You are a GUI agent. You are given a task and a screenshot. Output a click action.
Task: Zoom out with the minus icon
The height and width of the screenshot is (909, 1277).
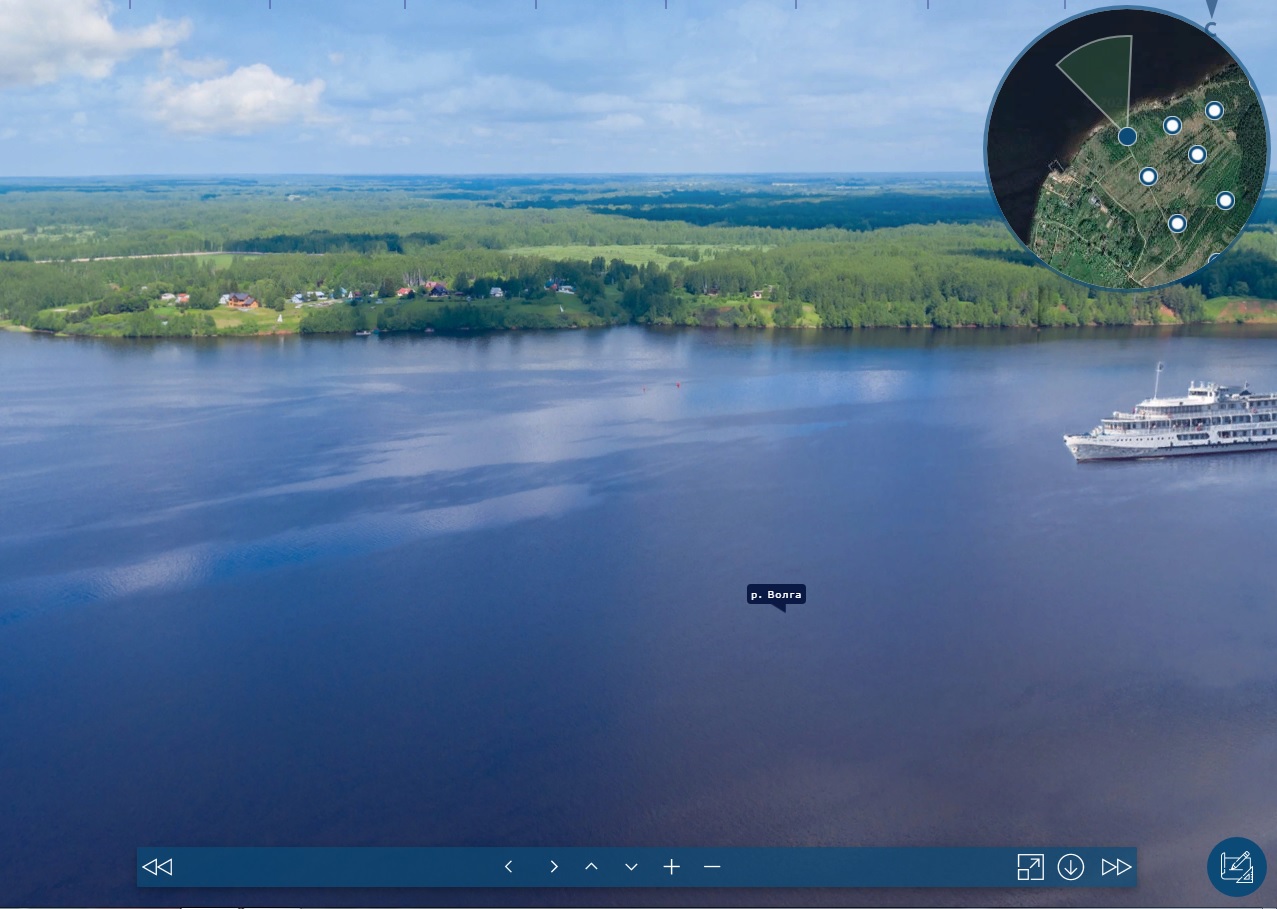(x=712, y=867)
